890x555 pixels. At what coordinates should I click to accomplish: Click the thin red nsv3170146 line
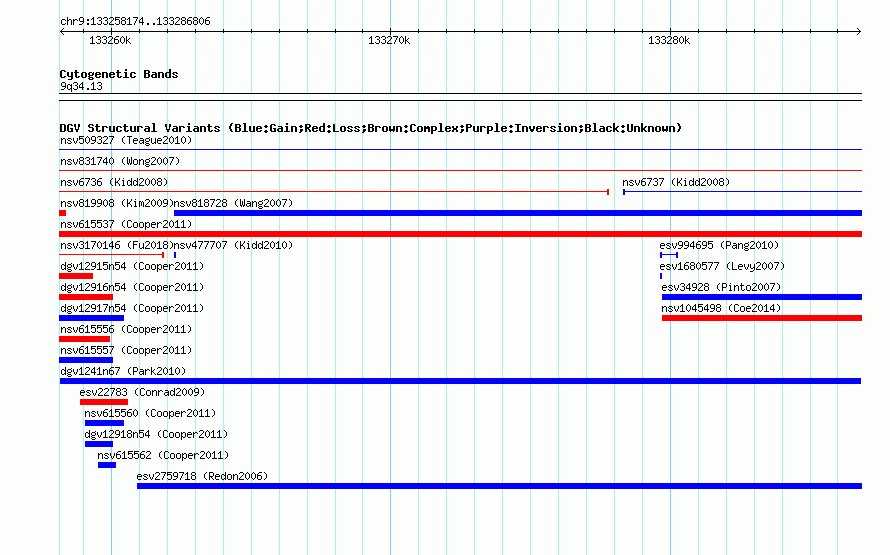pyautogui.click(x=111, y=255)
